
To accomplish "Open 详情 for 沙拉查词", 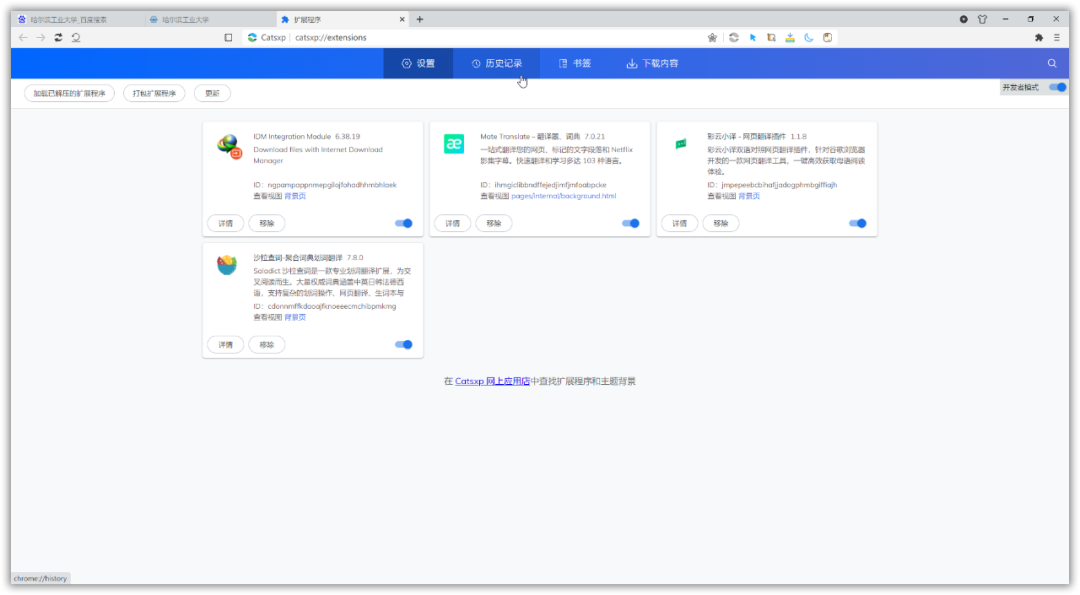I will (225, 344).
